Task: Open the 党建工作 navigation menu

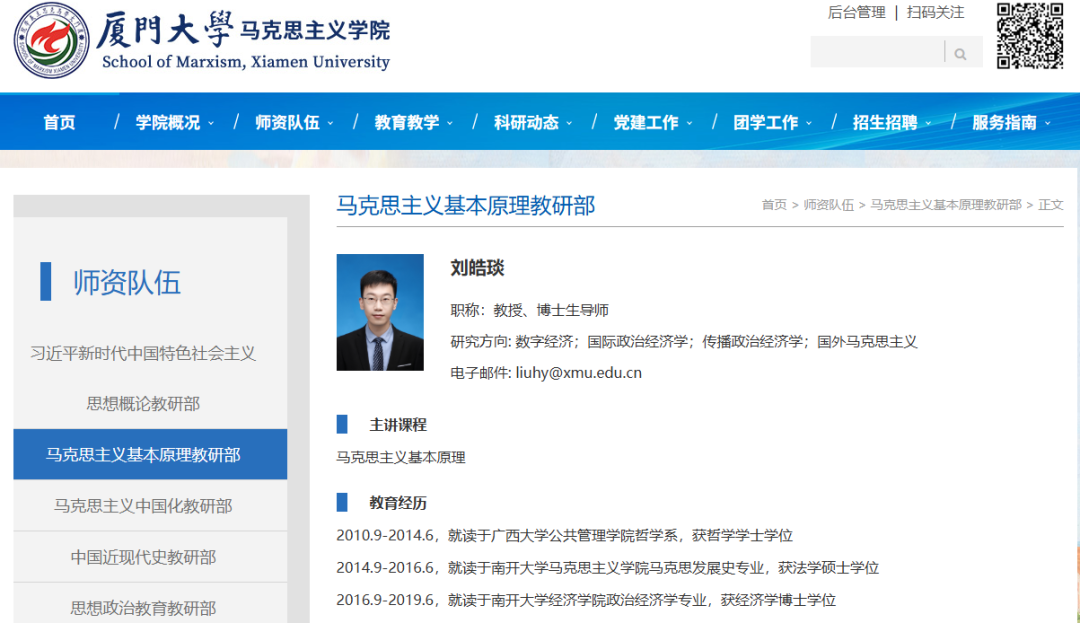Action: click(652, 122)
